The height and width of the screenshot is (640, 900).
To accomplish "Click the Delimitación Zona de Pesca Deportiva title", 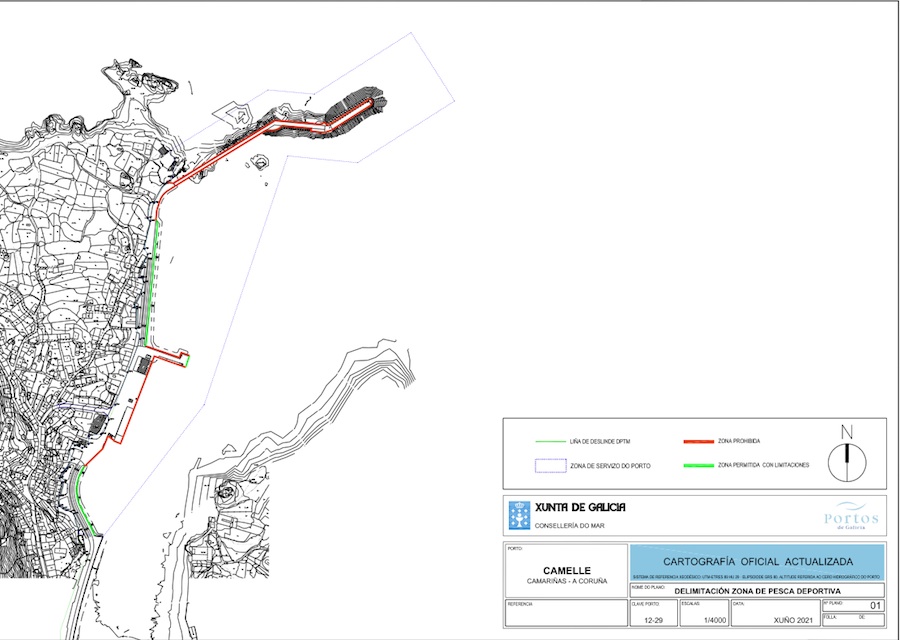I will pos(756,591).
